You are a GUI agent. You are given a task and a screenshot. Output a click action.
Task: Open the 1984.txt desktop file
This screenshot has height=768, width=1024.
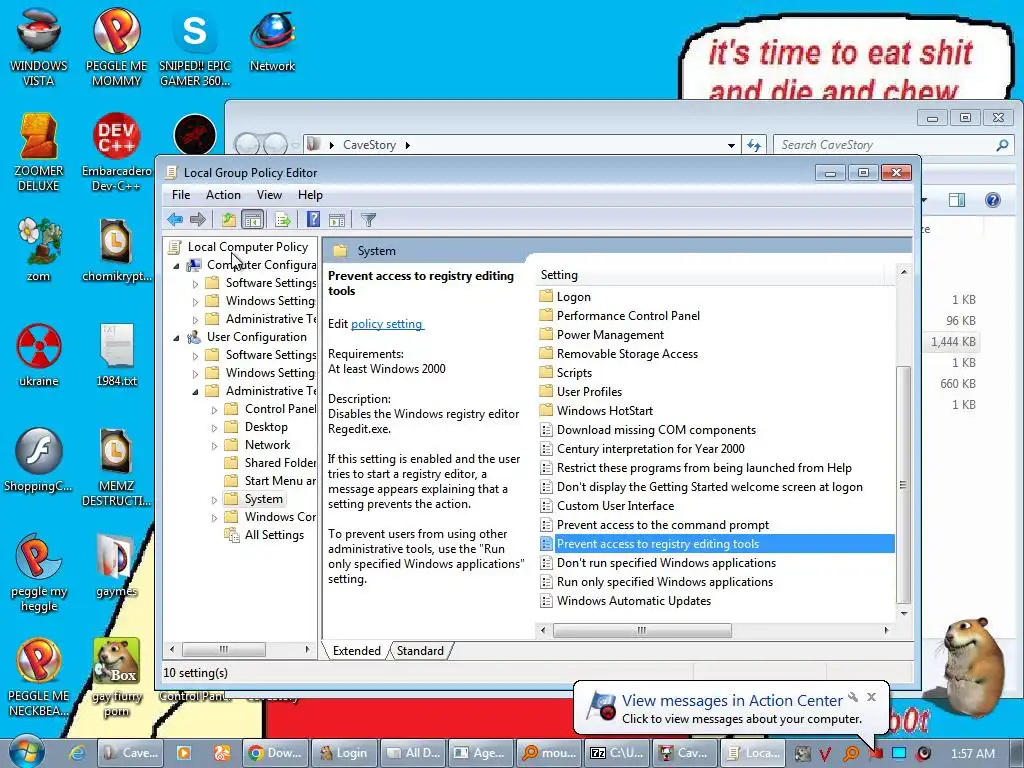pos(116,355)
